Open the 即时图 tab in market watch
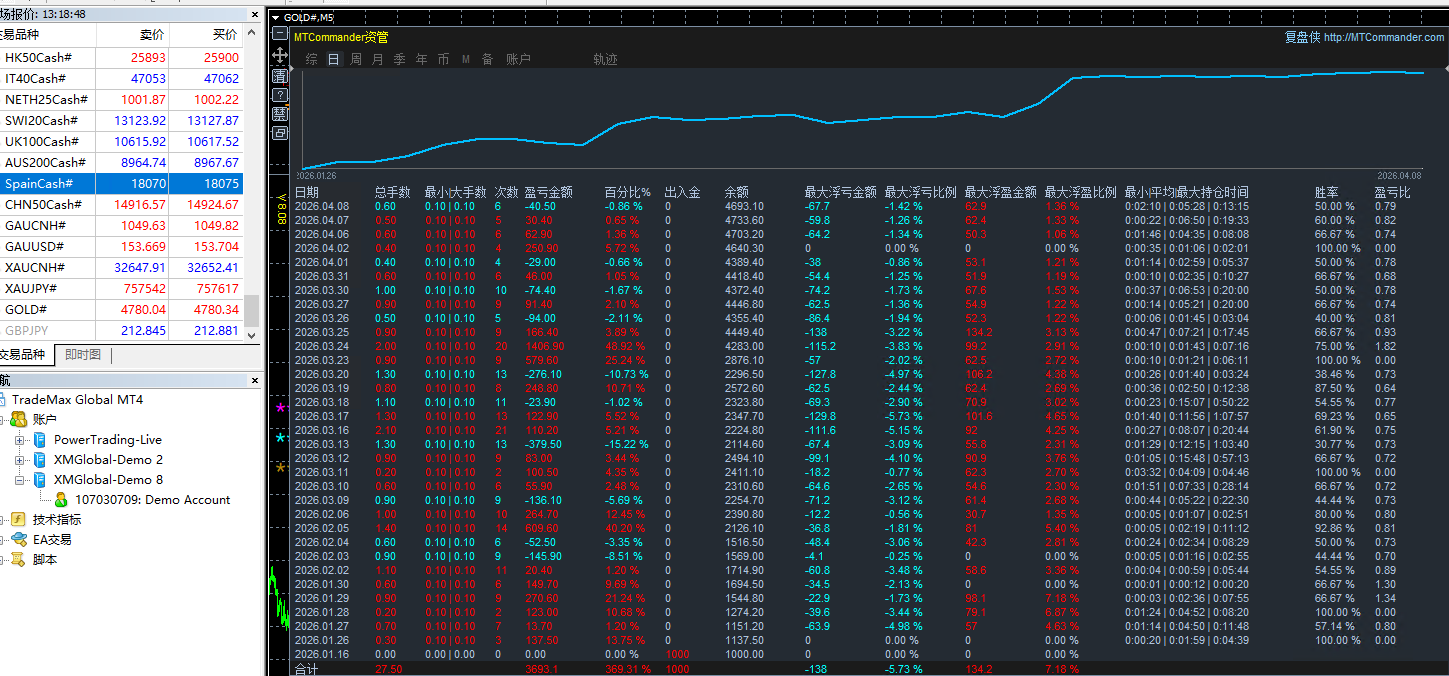 [x=83, y=355]
